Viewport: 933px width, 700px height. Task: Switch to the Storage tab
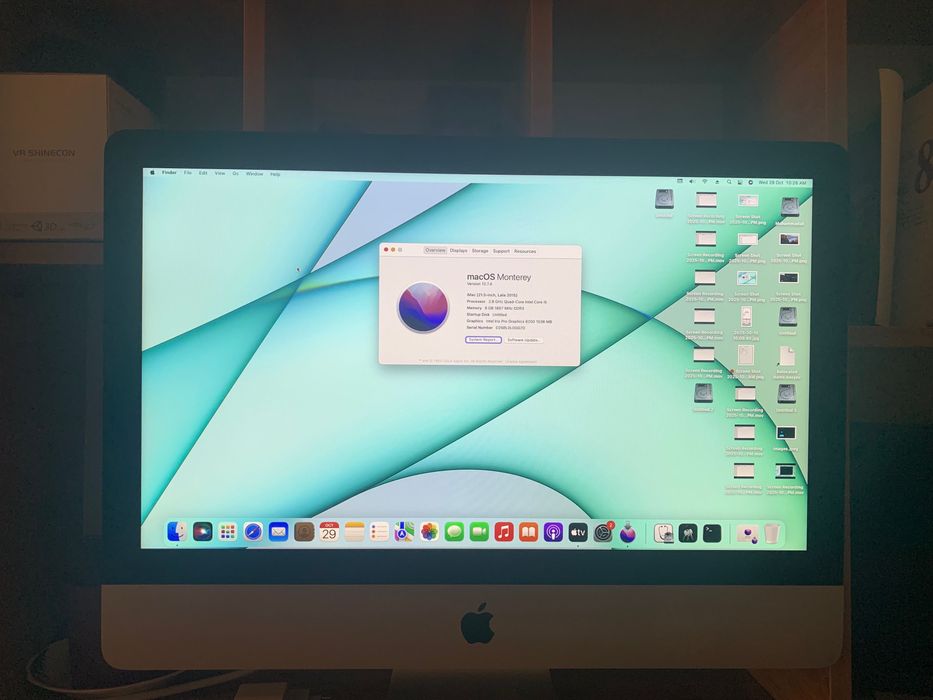pos(480,251)
